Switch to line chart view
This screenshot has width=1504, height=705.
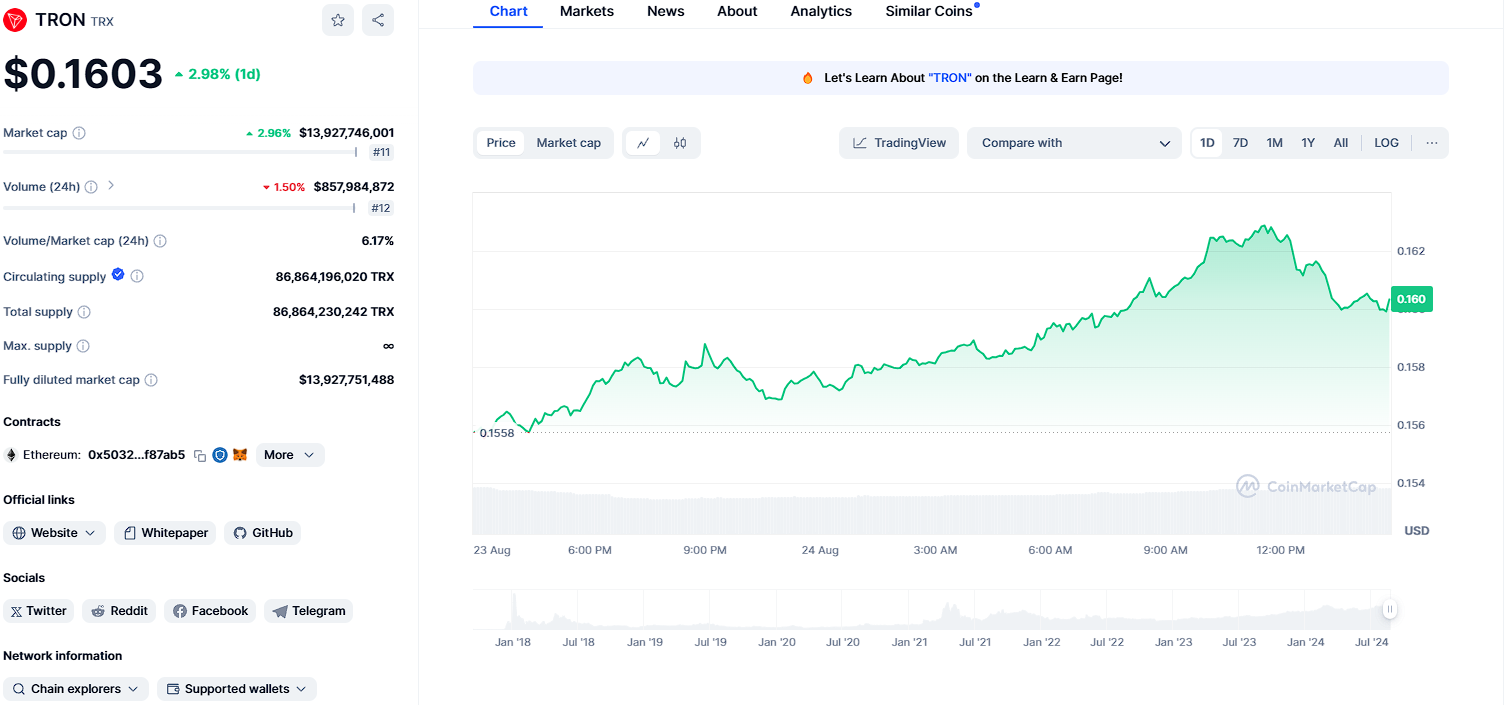(x=643, y=143)
